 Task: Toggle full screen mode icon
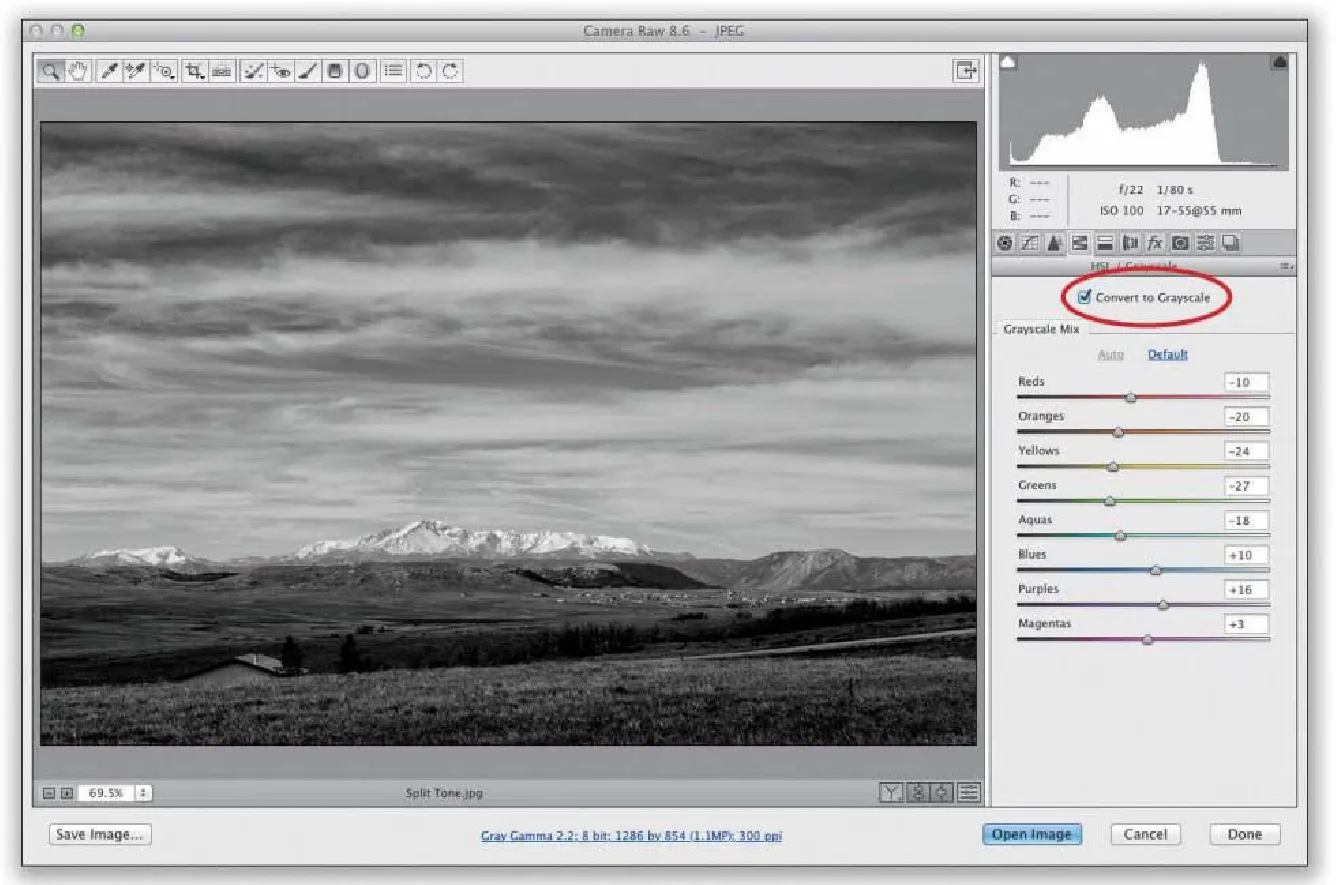[966, 70]
